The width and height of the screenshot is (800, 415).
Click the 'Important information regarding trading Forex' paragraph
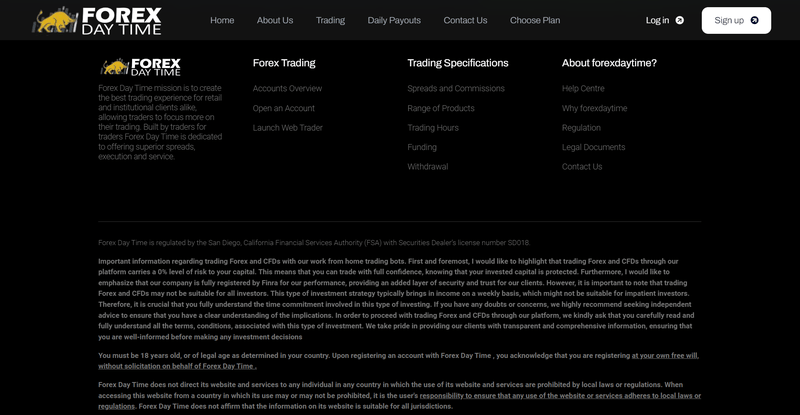point(396,299)
